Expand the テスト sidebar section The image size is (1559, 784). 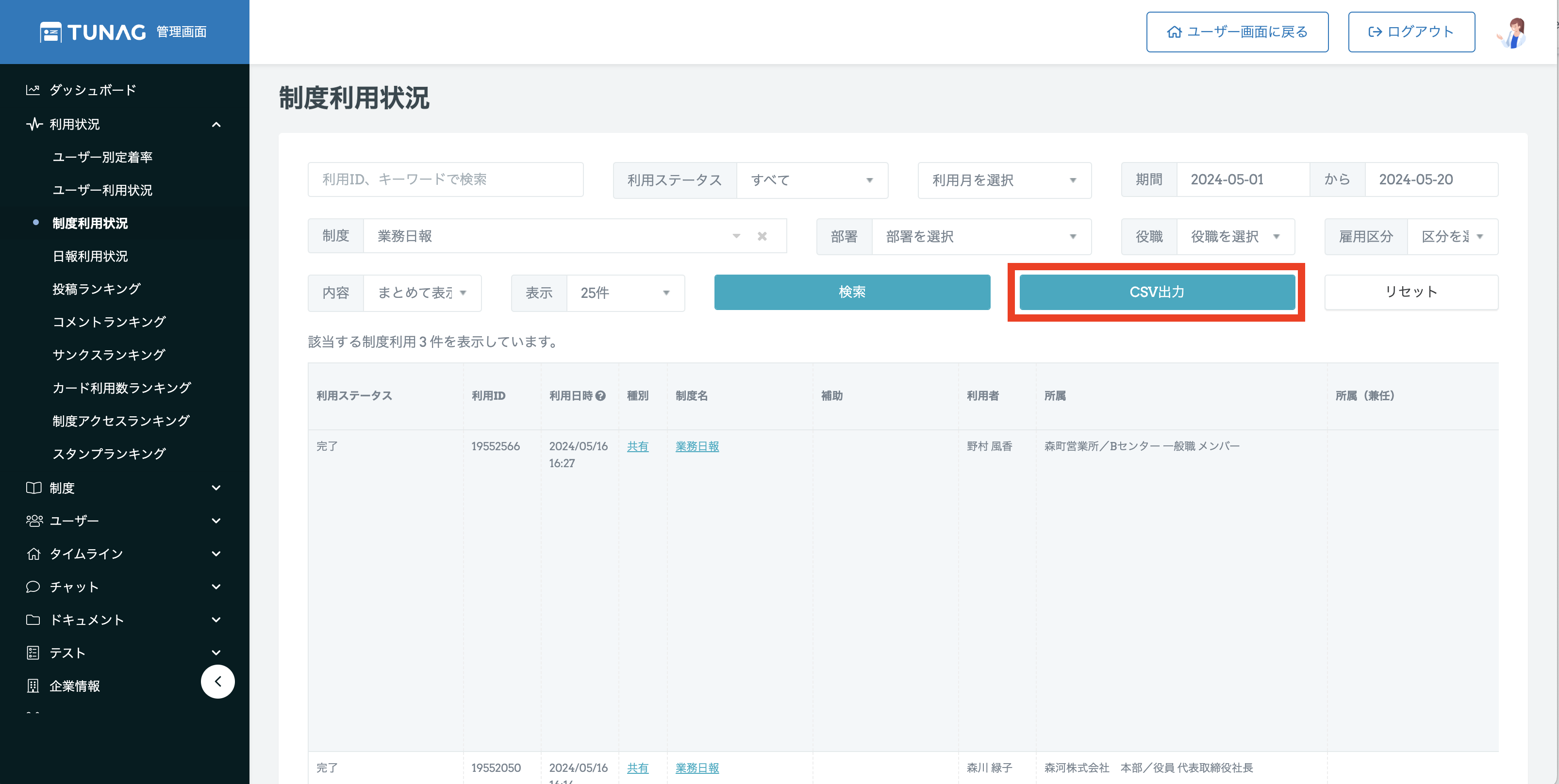tap(216, 653)
